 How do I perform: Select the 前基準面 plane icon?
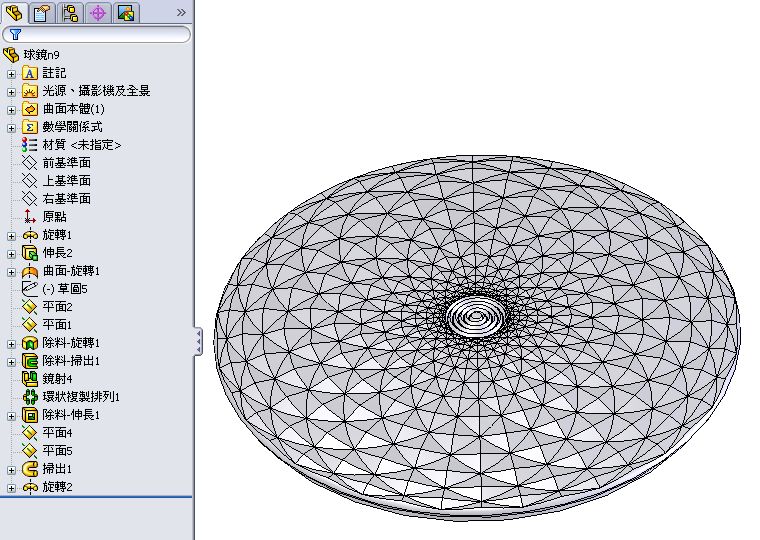pyautogui.click(x=30, y=163)
